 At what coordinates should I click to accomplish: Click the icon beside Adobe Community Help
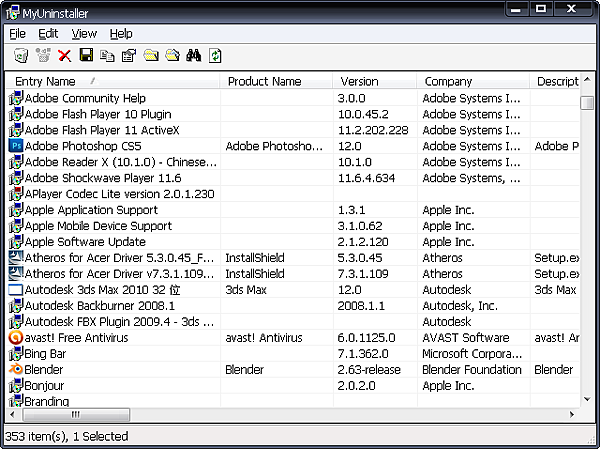point(16,98)
